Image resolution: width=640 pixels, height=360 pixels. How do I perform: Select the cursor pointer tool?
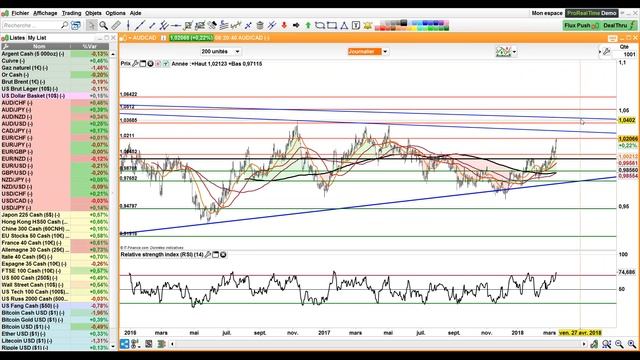pyautogui.click(x=91, y=25)
